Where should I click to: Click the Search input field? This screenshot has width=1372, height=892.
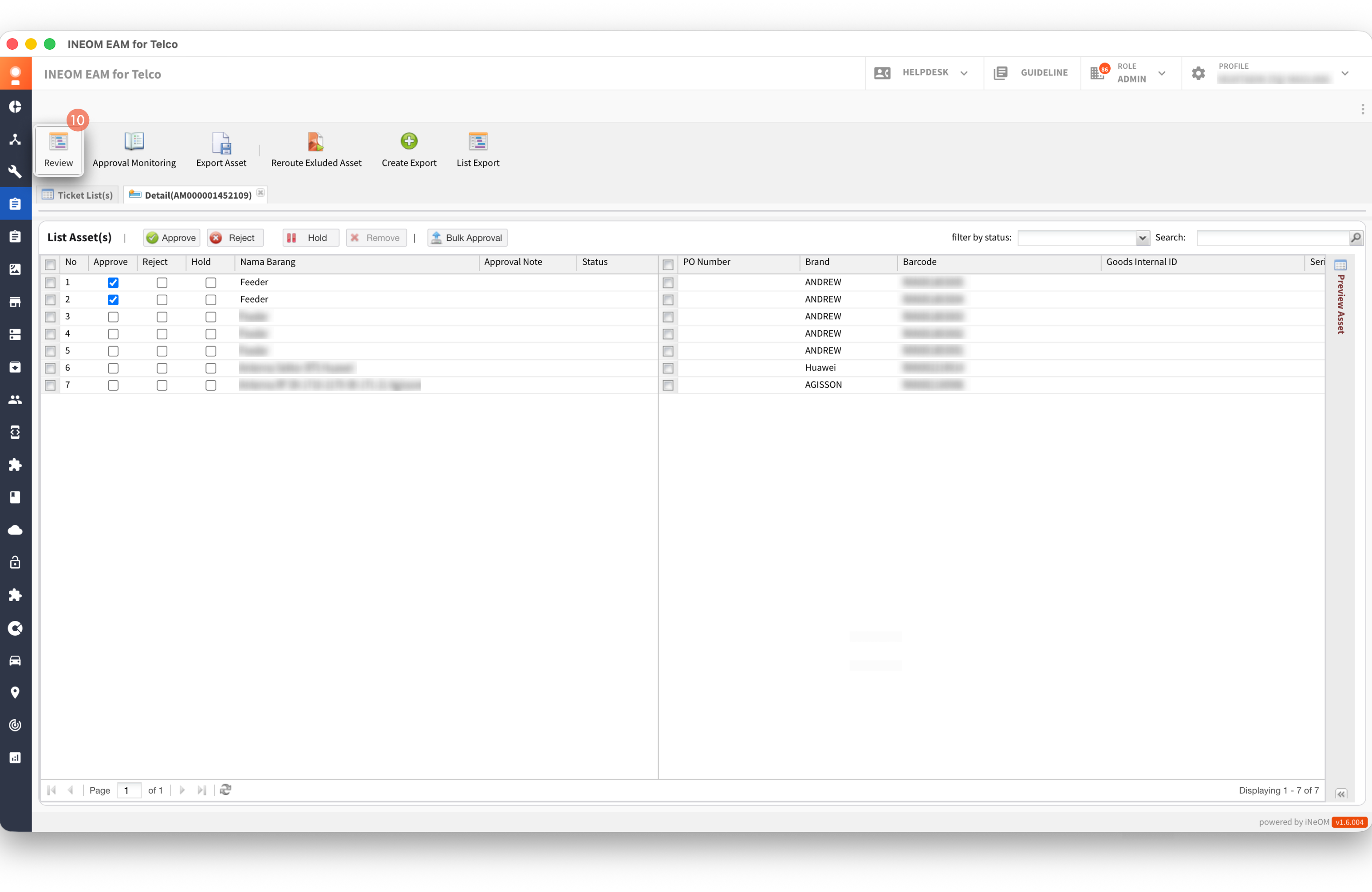point(1272,237)
